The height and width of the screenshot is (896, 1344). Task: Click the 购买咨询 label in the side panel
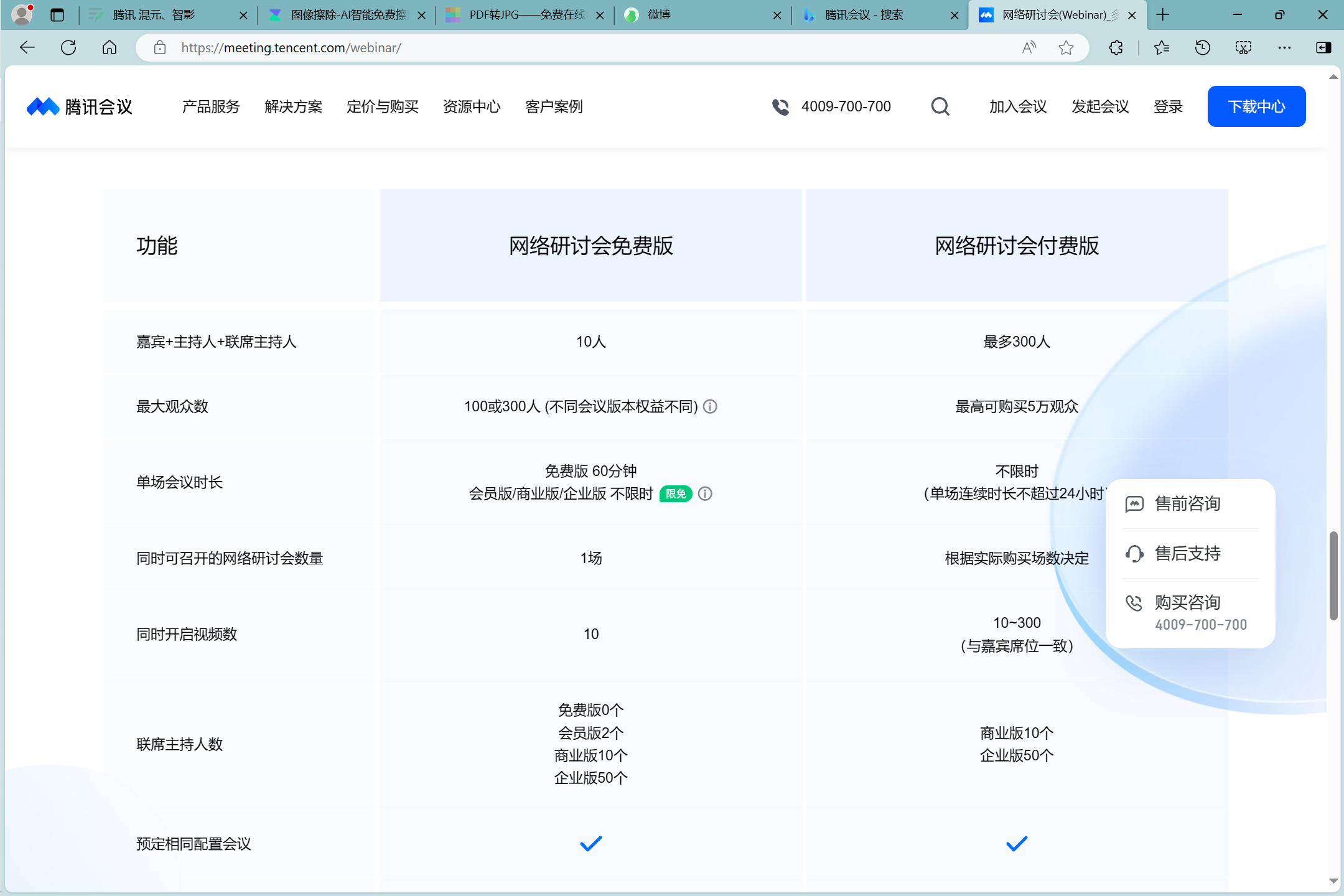[x=1188, y=602]
